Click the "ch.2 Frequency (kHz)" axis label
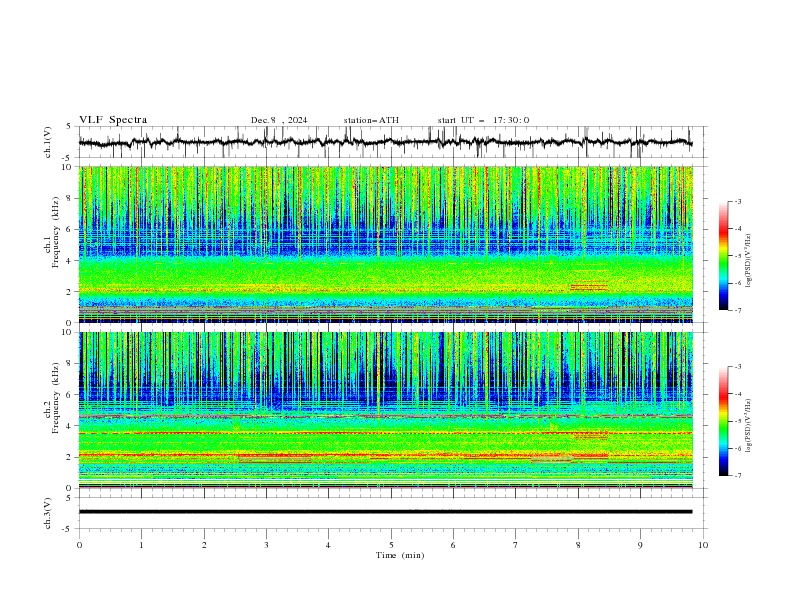This screenshot has height=612, width=792. point(52,397)
